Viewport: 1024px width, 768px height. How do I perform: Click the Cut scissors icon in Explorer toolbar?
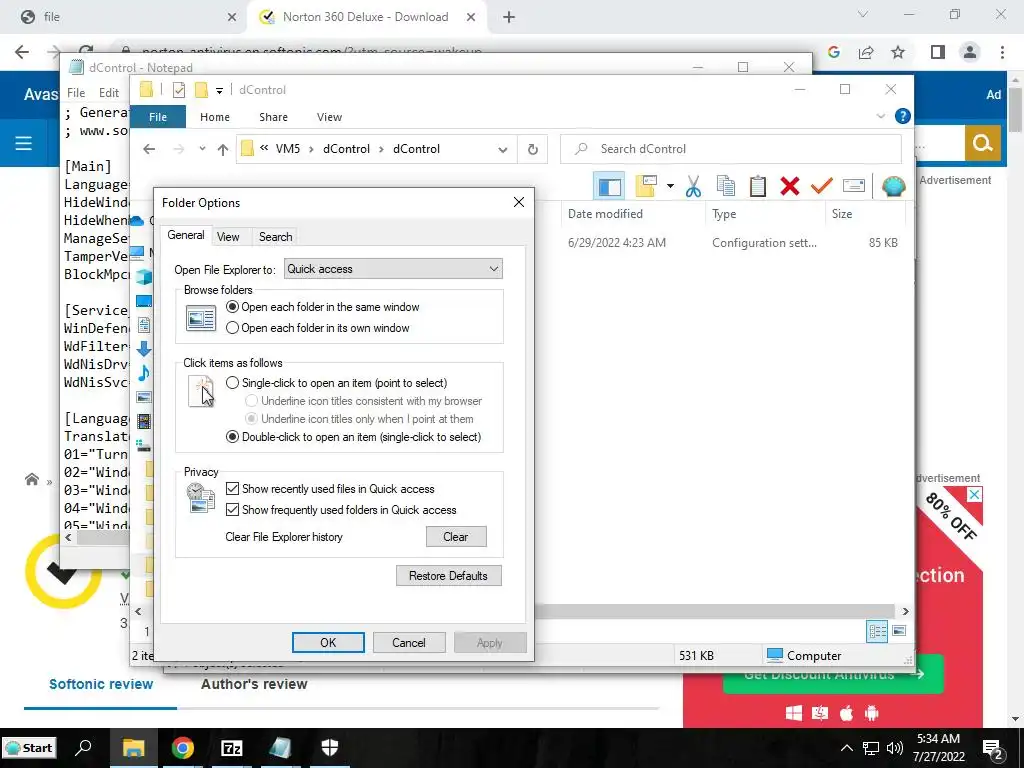click(693, 187)
